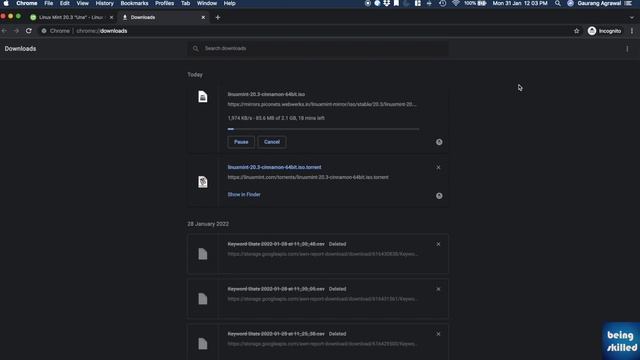Click the ISO download progress bar

pos(323,129)
